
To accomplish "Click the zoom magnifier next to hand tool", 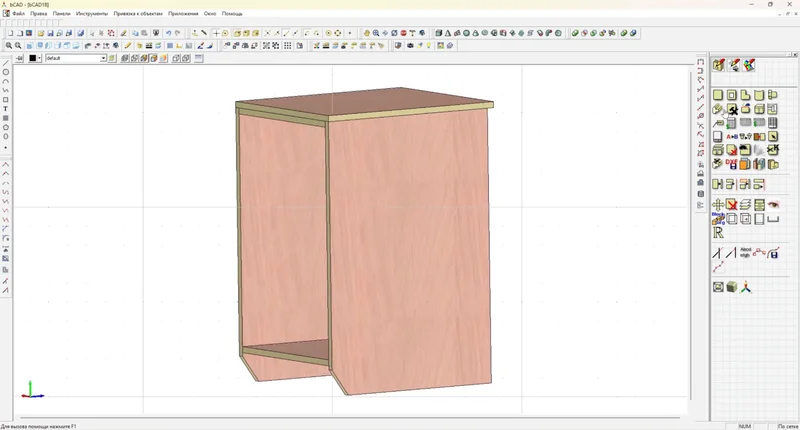I will [x=376, y=33].
